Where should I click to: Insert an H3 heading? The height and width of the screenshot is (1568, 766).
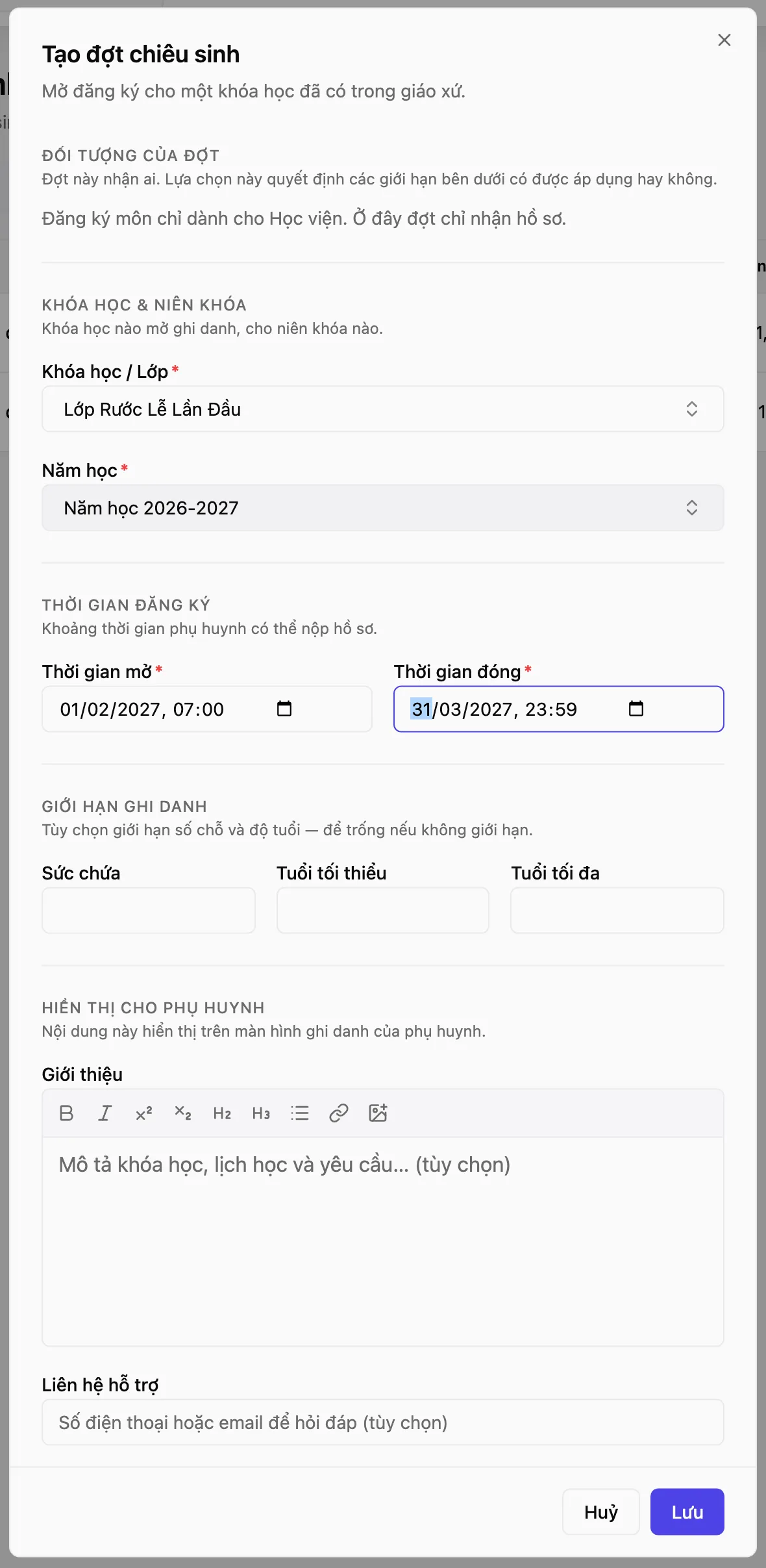tap(261, 1113)
